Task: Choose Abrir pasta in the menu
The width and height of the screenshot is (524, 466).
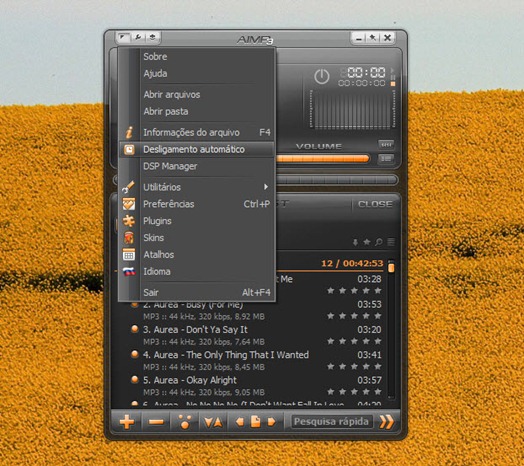Action: pyautogui.click(x=166, y=111)
